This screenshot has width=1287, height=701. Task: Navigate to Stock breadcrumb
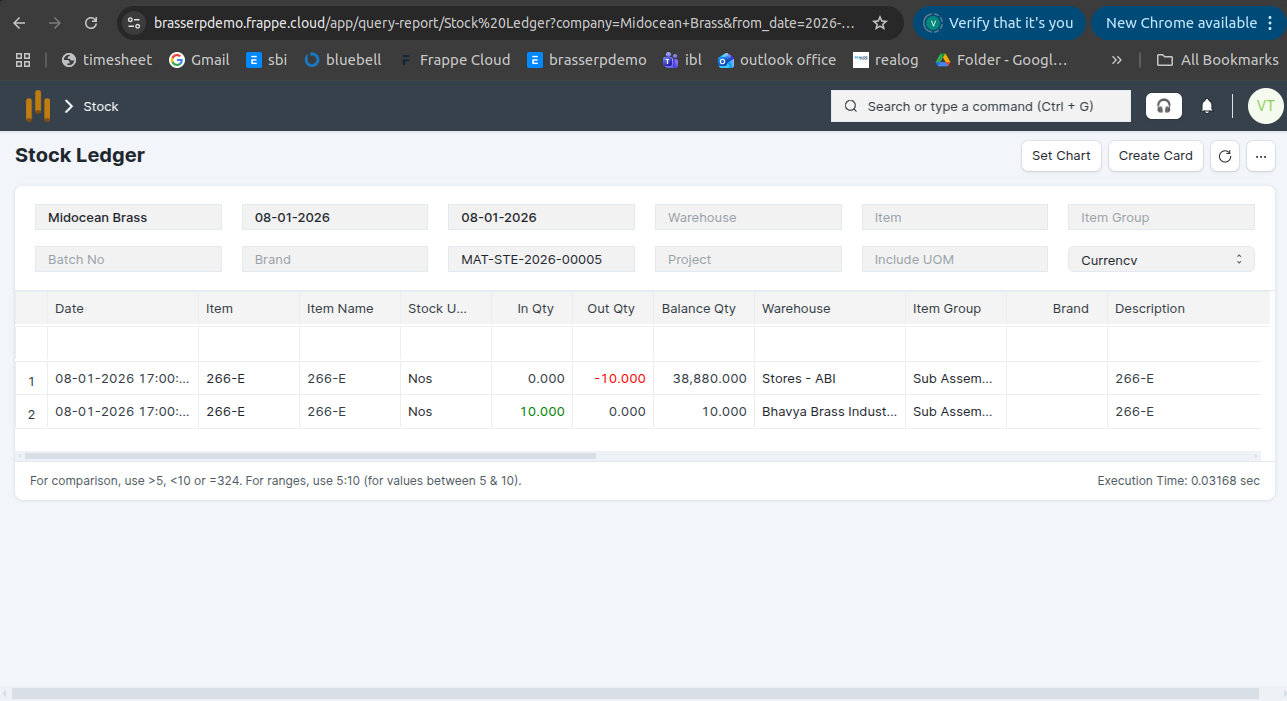point(101,106)
